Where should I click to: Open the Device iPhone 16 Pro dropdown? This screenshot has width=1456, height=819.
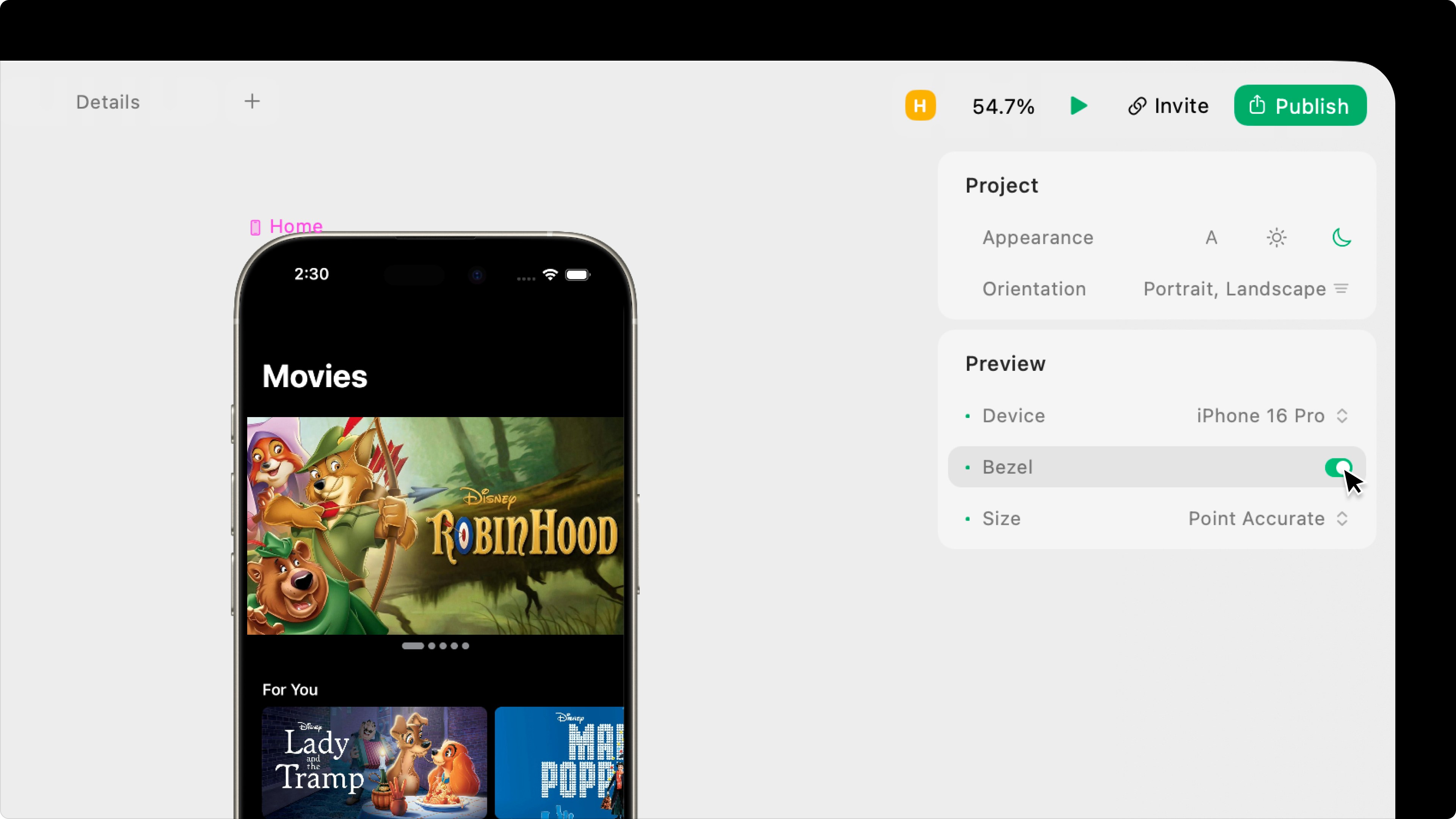[x=1272, y=416]
